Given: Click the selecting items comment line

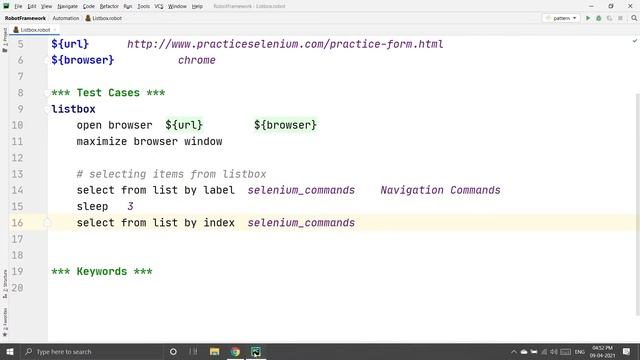Looking at the screenshot, I should tap(171, 174).
